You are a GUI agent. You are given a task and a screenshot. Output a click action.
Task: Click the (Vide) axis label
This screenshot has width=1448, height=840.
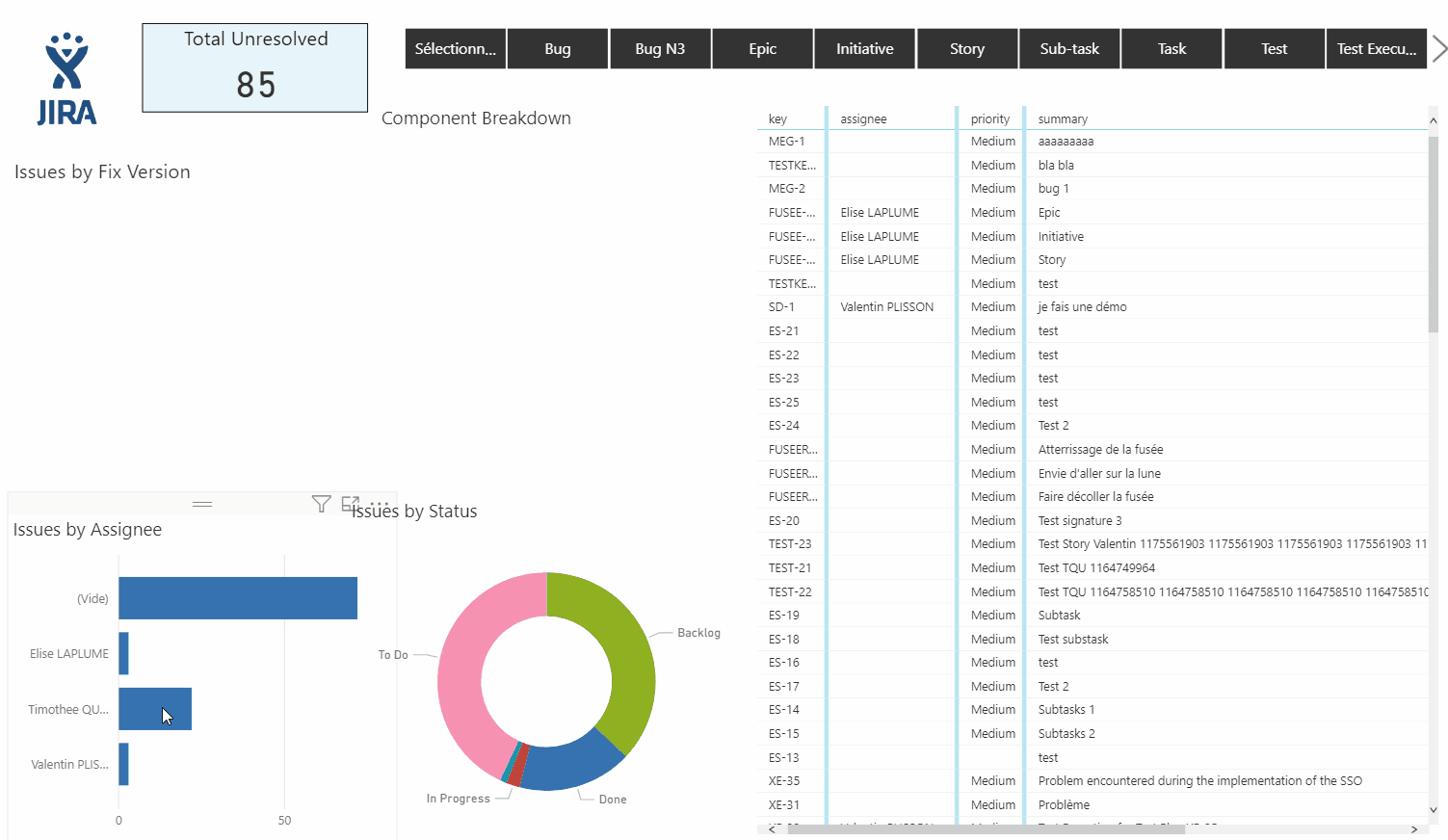pyautogui.click(x=92, y=599)
